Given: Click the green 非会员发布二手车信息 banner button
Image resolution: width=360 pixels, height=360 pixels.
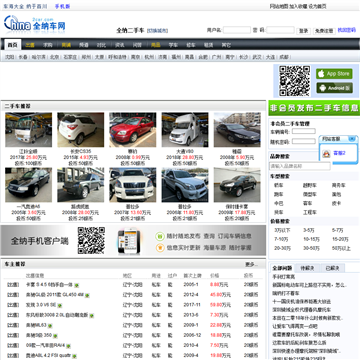Looking at the screenshot, I should pyautogui.click(x=314, y=108).
